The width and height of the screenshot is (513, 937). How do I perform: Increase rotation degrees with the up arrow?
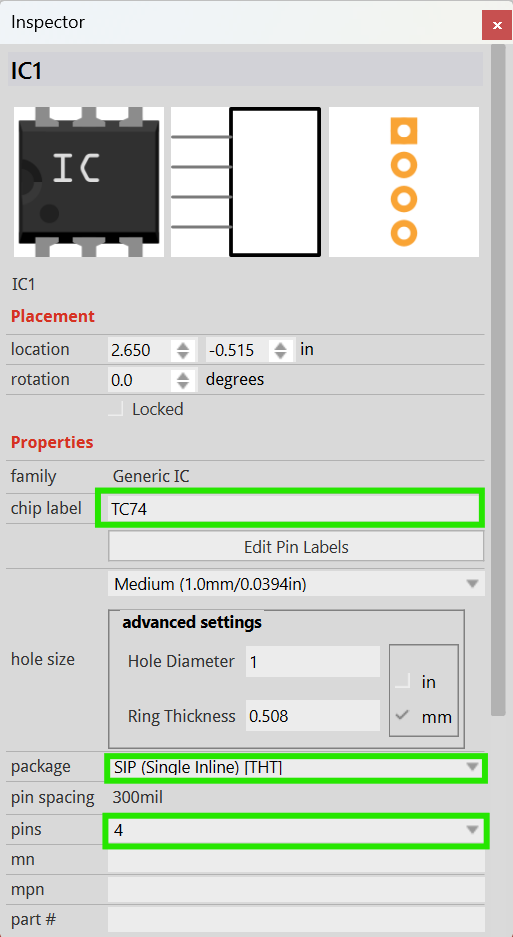click(x=184, y=375)
